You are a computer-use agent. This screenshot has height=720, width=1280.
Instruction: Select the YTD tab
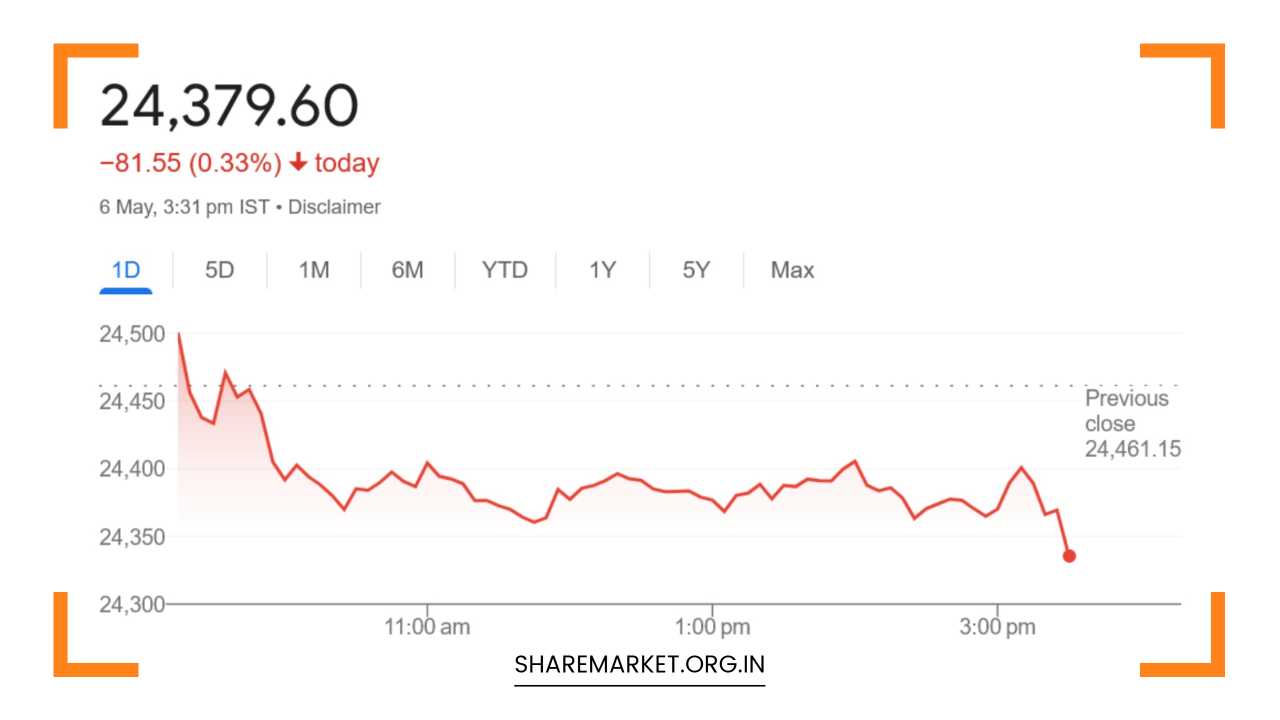[x=504, y=270]
